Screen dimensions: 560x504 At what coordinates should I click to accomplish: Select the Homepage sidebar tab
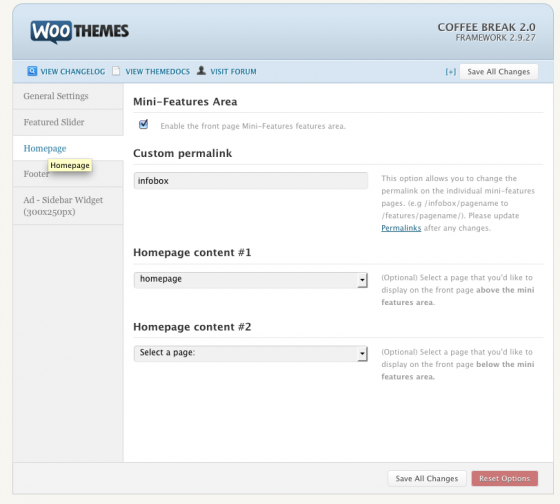[68, 148]
